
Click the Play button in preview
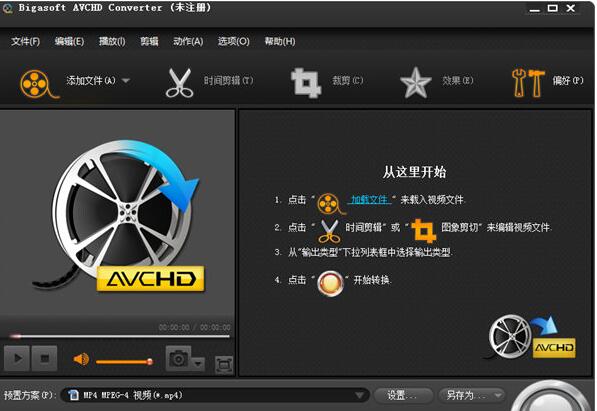pyautogui.click(x=17, y=358)
